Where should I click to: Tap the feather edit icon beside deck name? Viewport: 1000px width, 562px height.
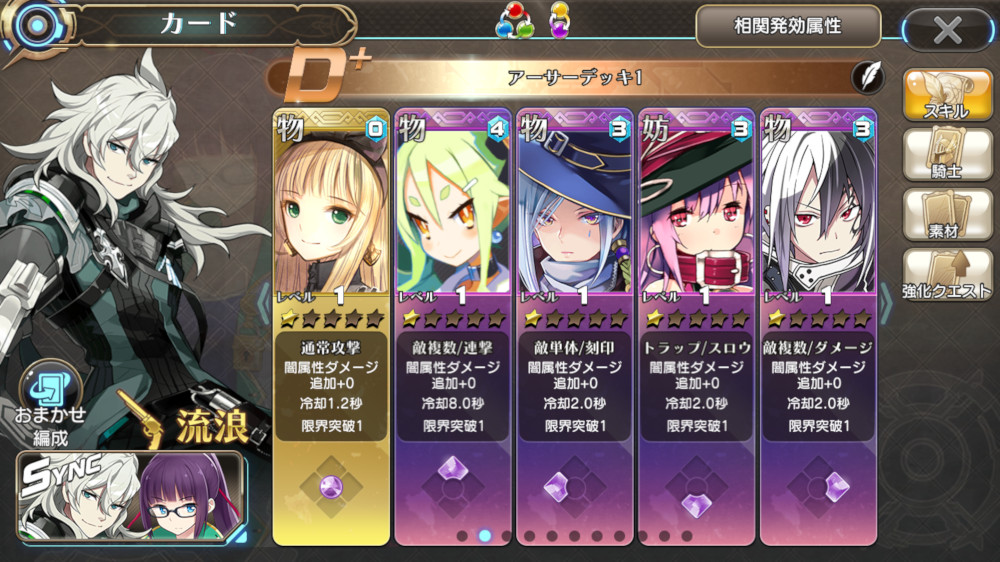pyautogui.click(x=867, y=77)
